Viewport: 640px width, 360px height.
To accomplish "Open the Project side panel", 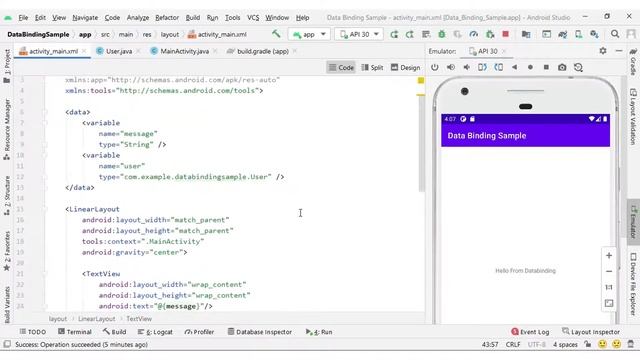I will [7, 66].
